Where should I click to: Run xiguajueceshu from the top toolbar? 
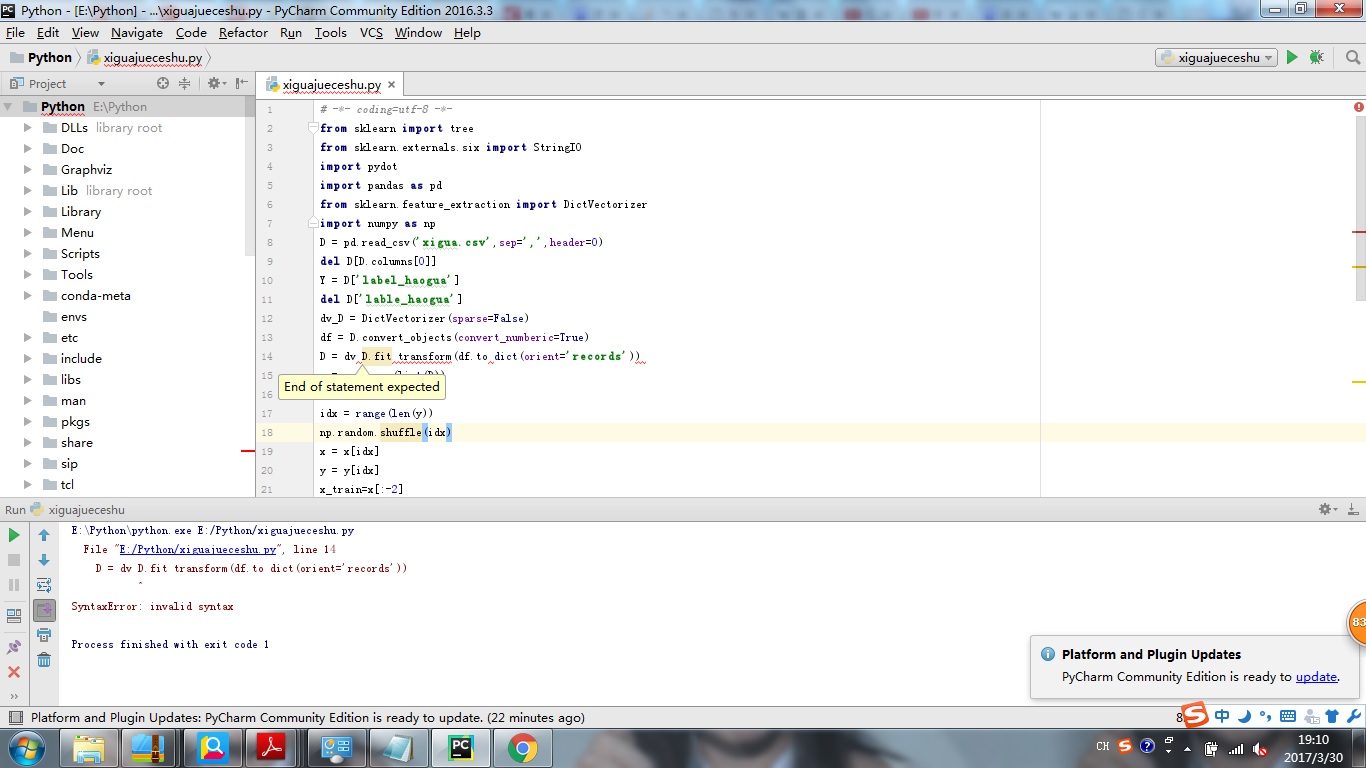pos(1292,58)
